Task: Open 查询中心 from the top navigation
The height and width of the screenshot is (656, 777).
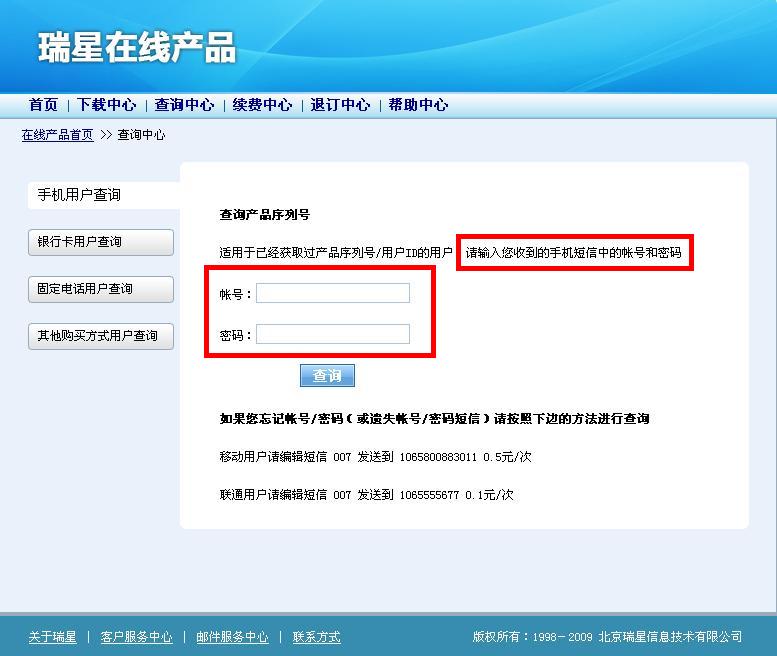Action: pos(184,105)
